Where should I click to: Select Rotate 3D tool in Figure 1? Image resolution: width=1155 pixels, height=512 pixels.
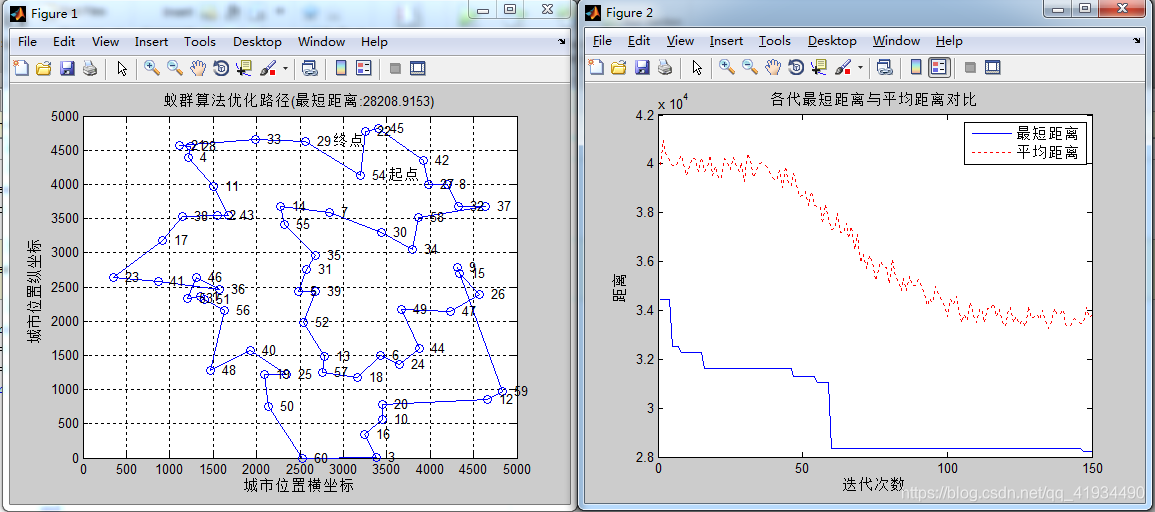(220, 69)
